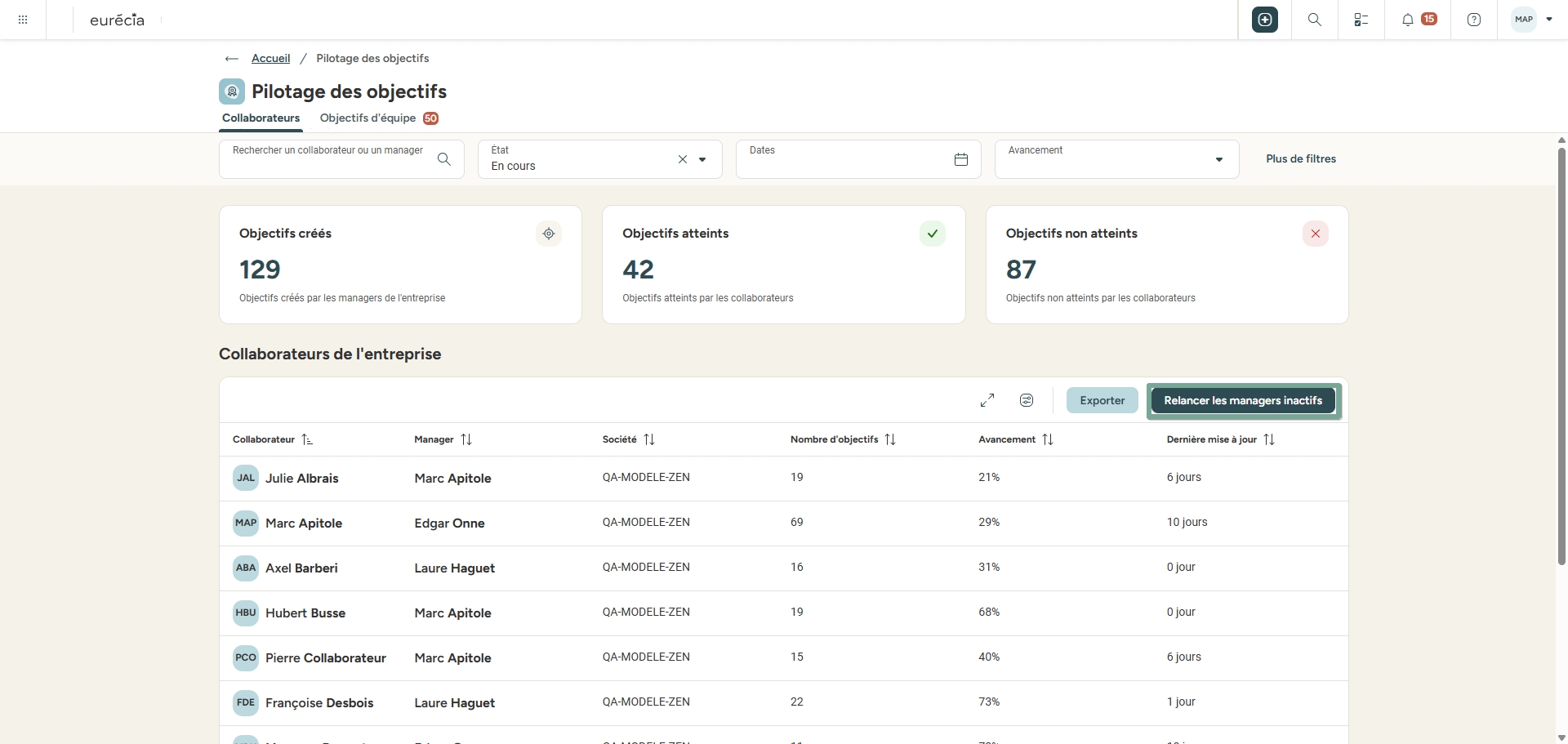Open the task checklist icon
Screen dimensions: 1568x744
tap(1361, 20)
